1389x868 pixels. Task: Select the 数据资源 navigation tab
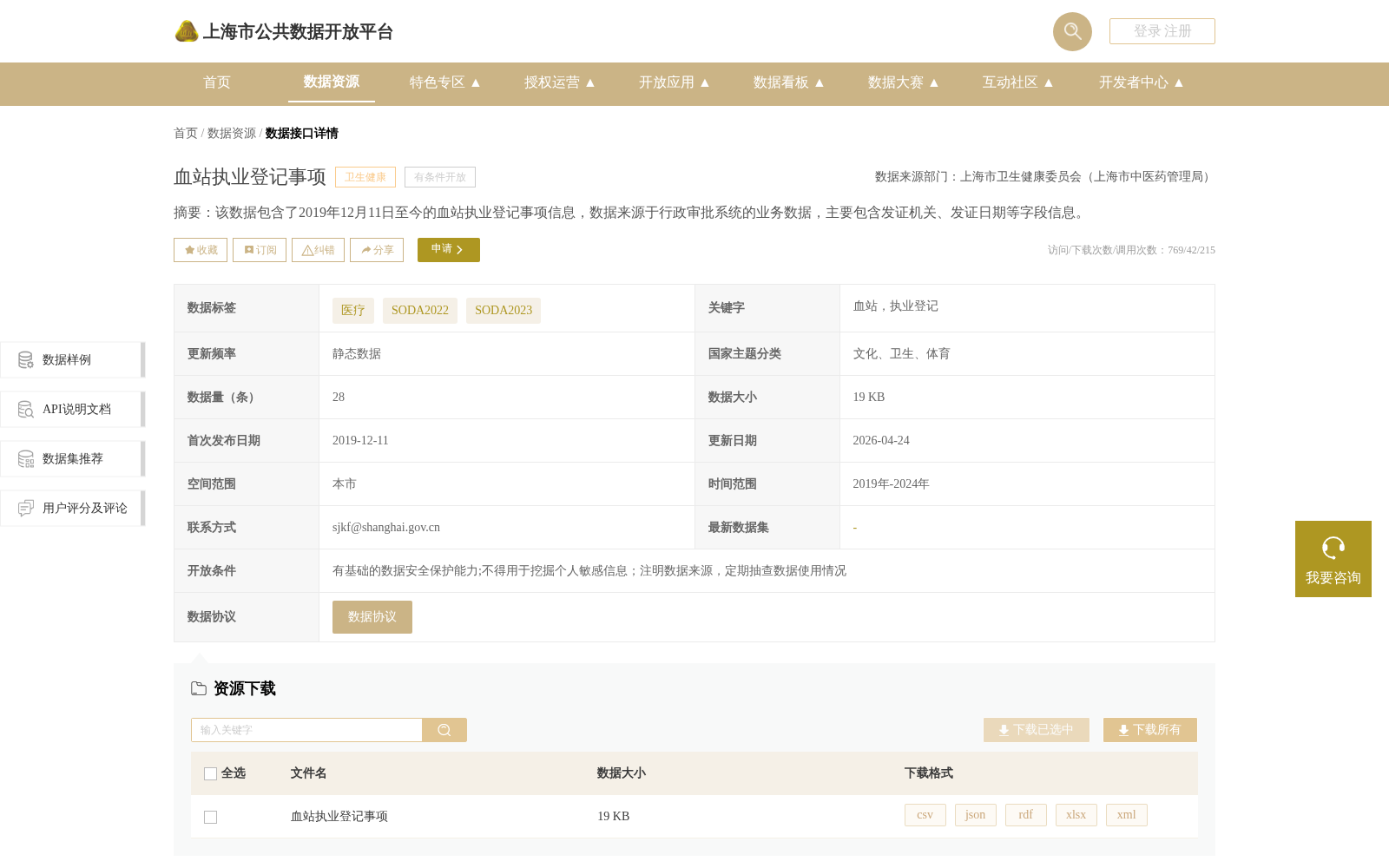[332, 82]
